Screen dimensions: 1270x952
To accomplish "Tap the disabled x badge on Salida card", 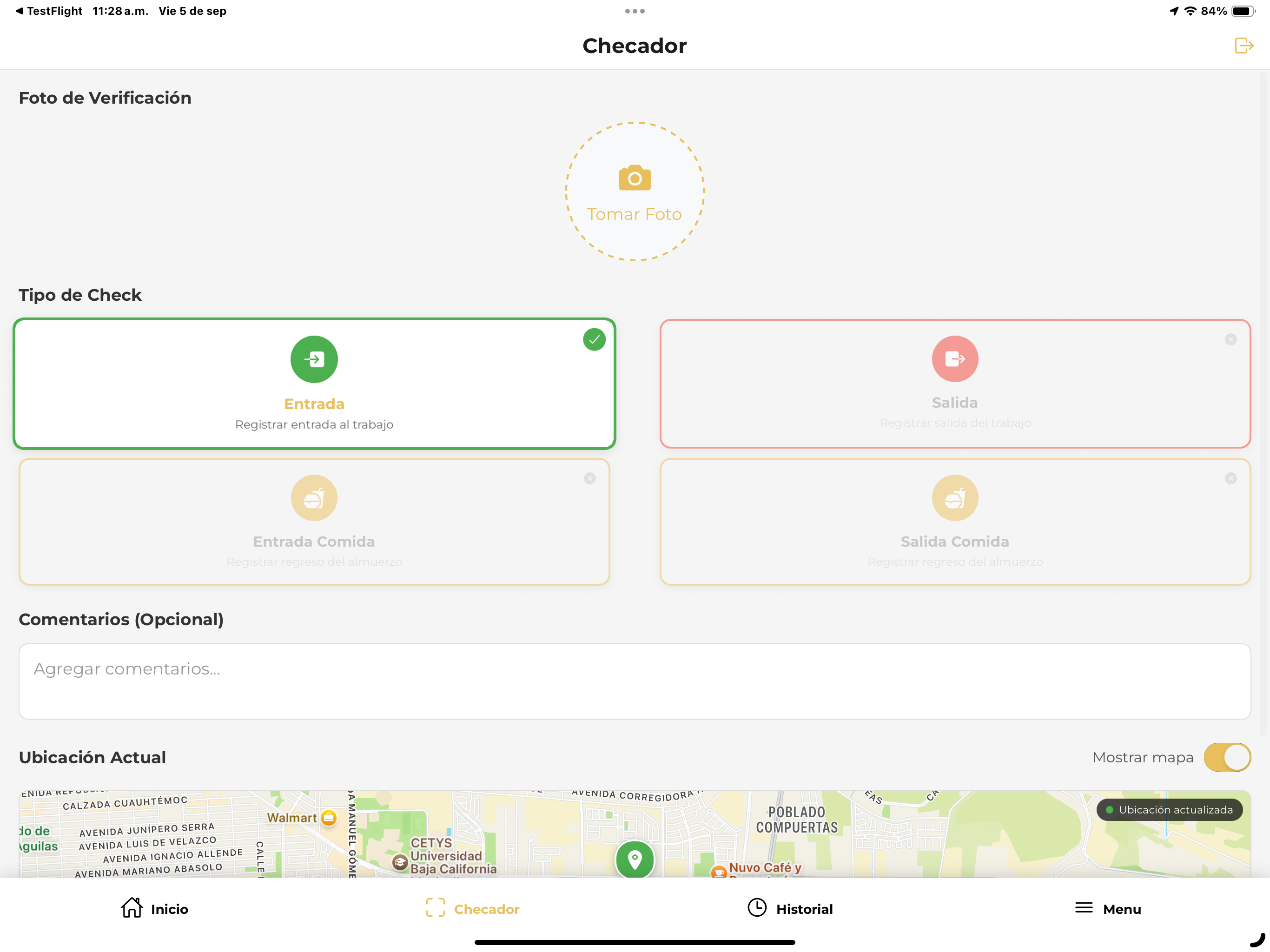I will [1230, 339].
